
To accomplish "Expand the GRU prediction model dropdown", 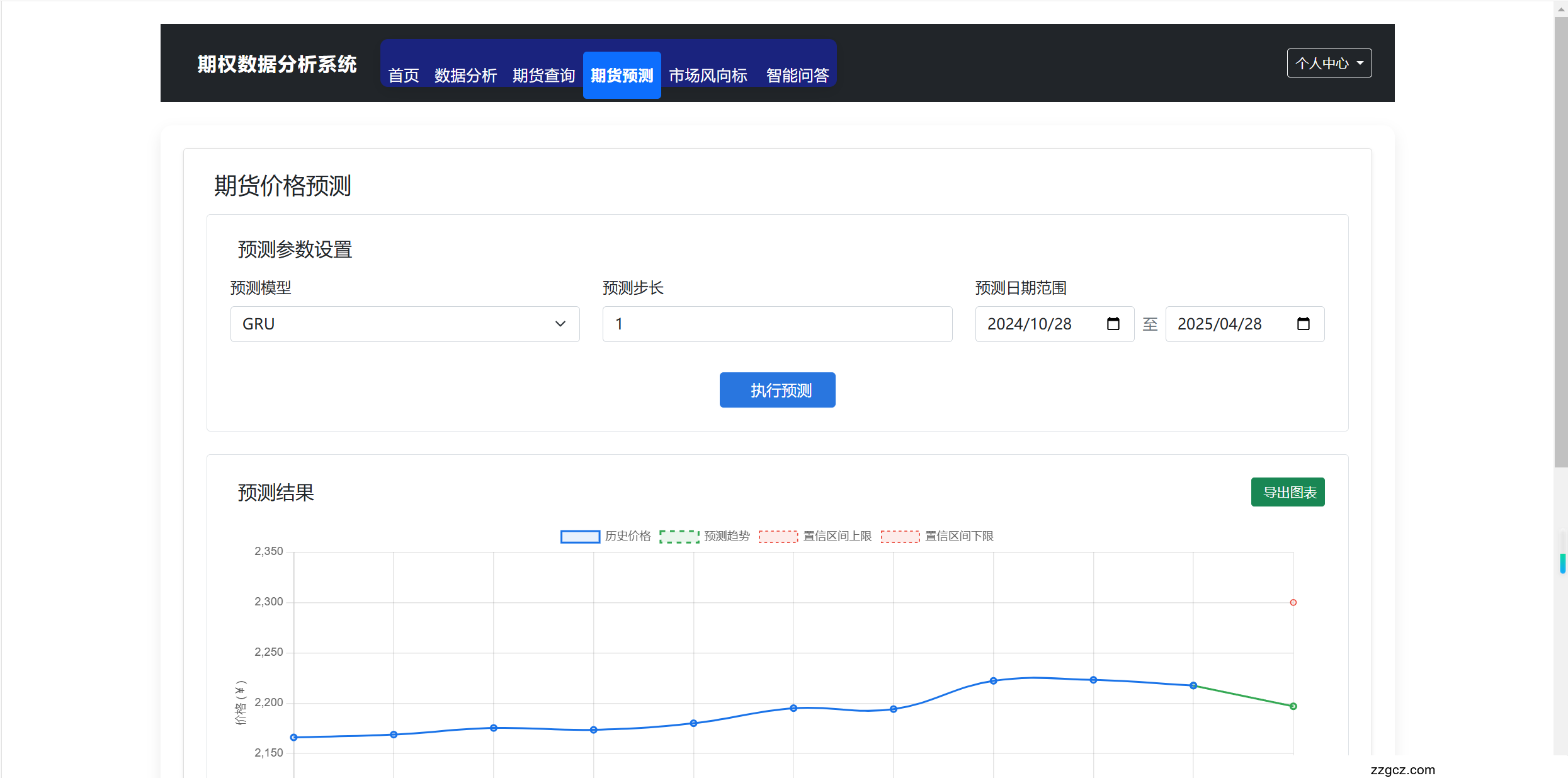I will [404, 324].
